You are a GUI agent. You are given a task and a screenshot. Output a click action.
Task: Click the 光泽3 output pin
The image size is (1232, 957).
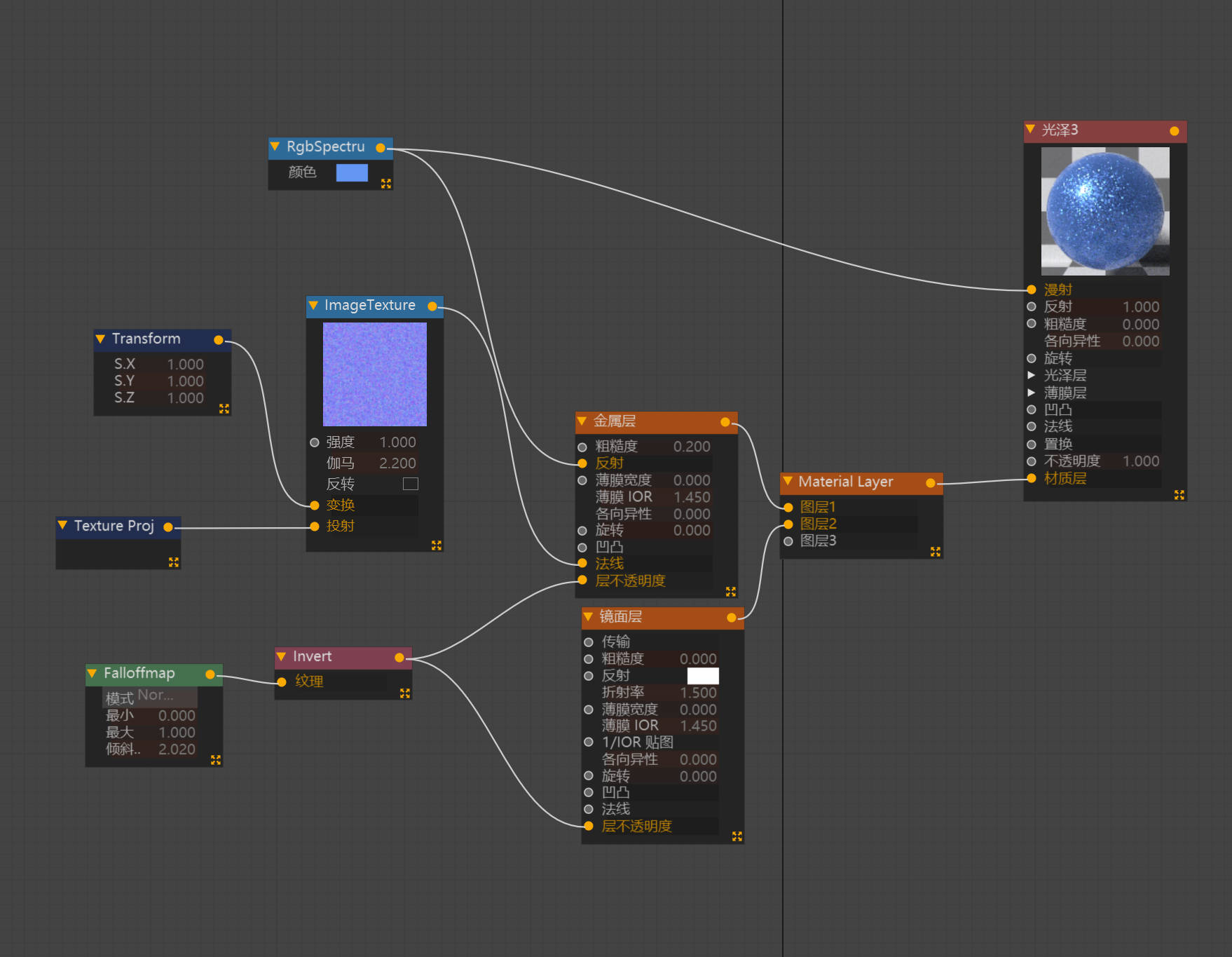(1175, 131)
